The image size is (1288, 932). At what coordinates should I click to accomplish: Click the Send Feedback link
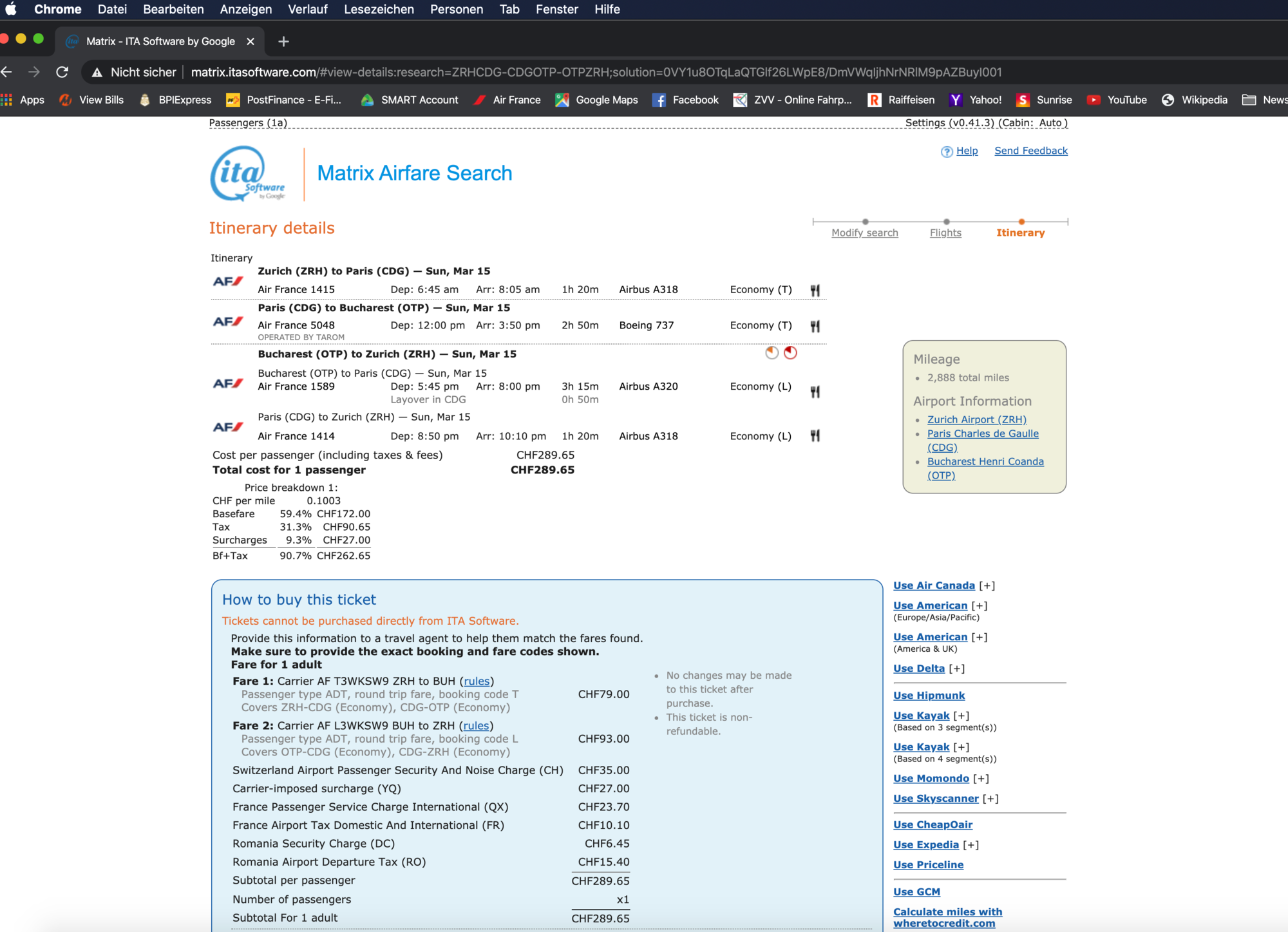pyautogui.click(x=1030, y=151)
